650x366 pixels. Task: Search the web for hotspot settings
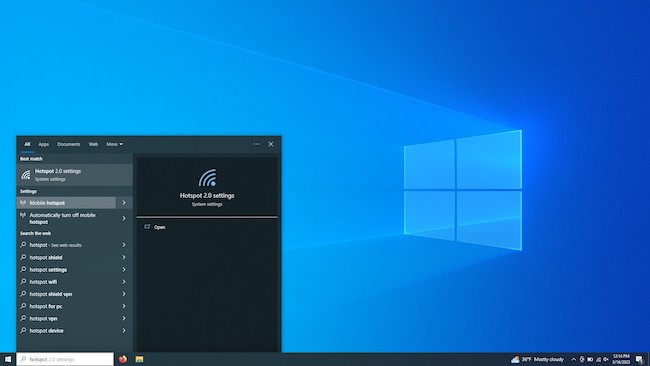[x=66, y=269]
